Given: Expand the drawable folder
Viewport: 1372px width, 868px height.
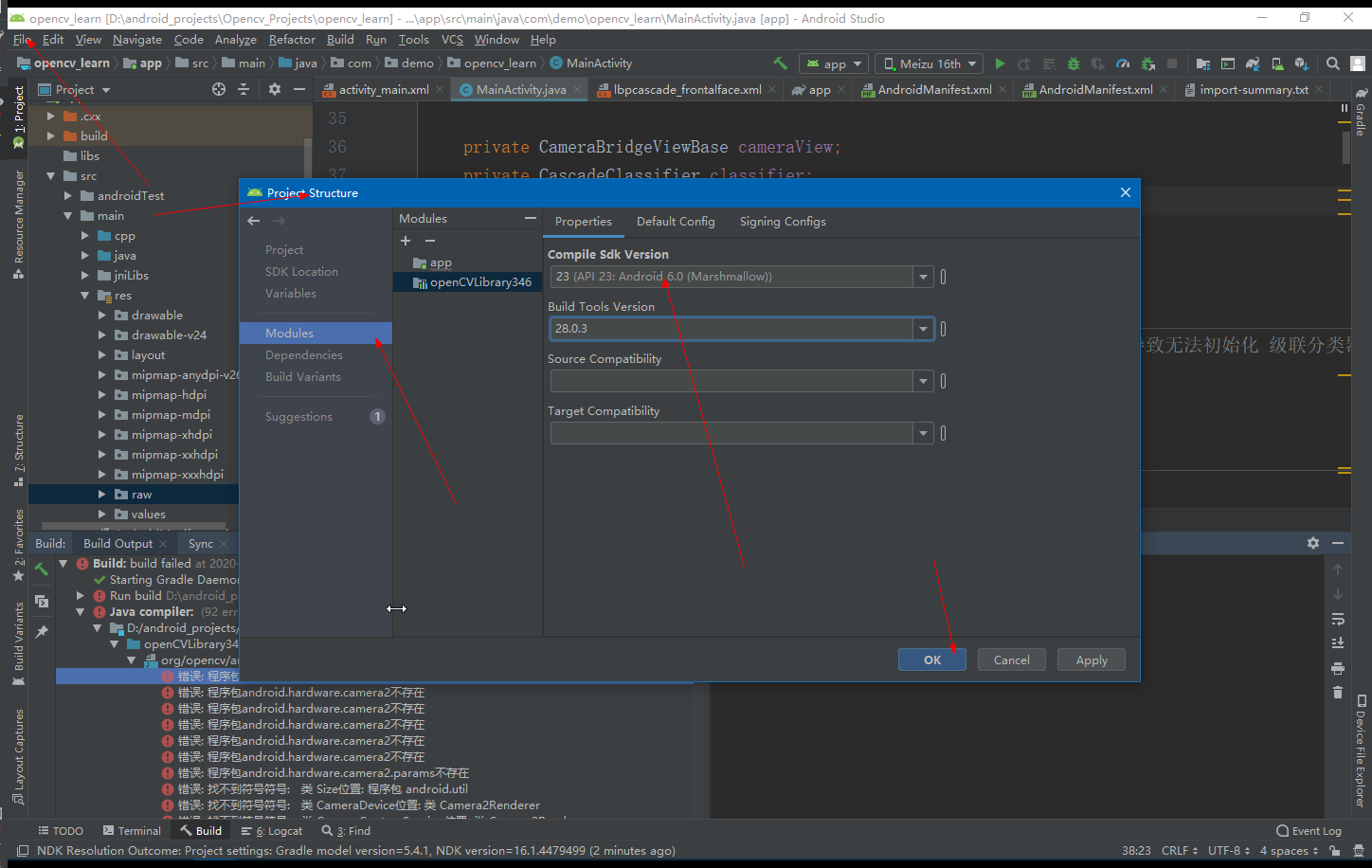Looking at the screenshot, I should coord(102,316).
